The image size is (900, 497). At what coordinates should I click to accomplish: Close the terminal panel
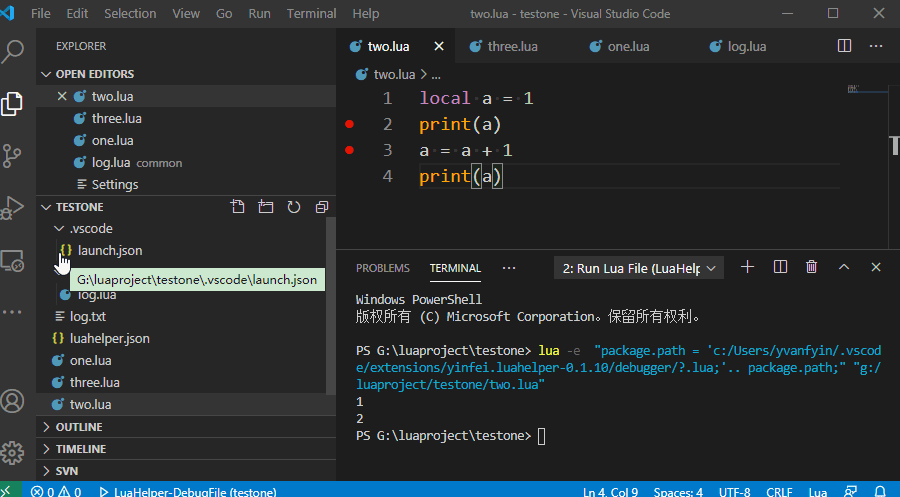pos(876,267)
